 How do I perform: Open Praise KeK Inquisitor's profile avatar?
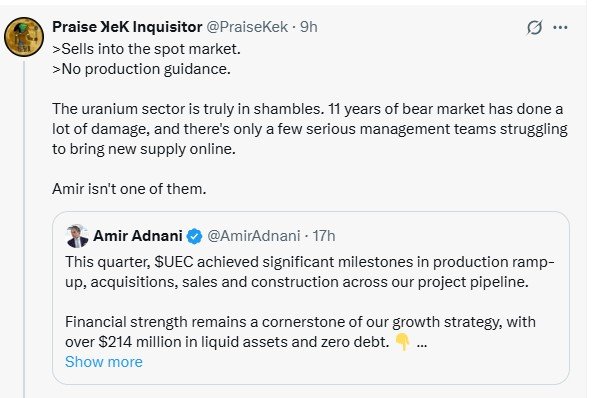pos(24,37)
